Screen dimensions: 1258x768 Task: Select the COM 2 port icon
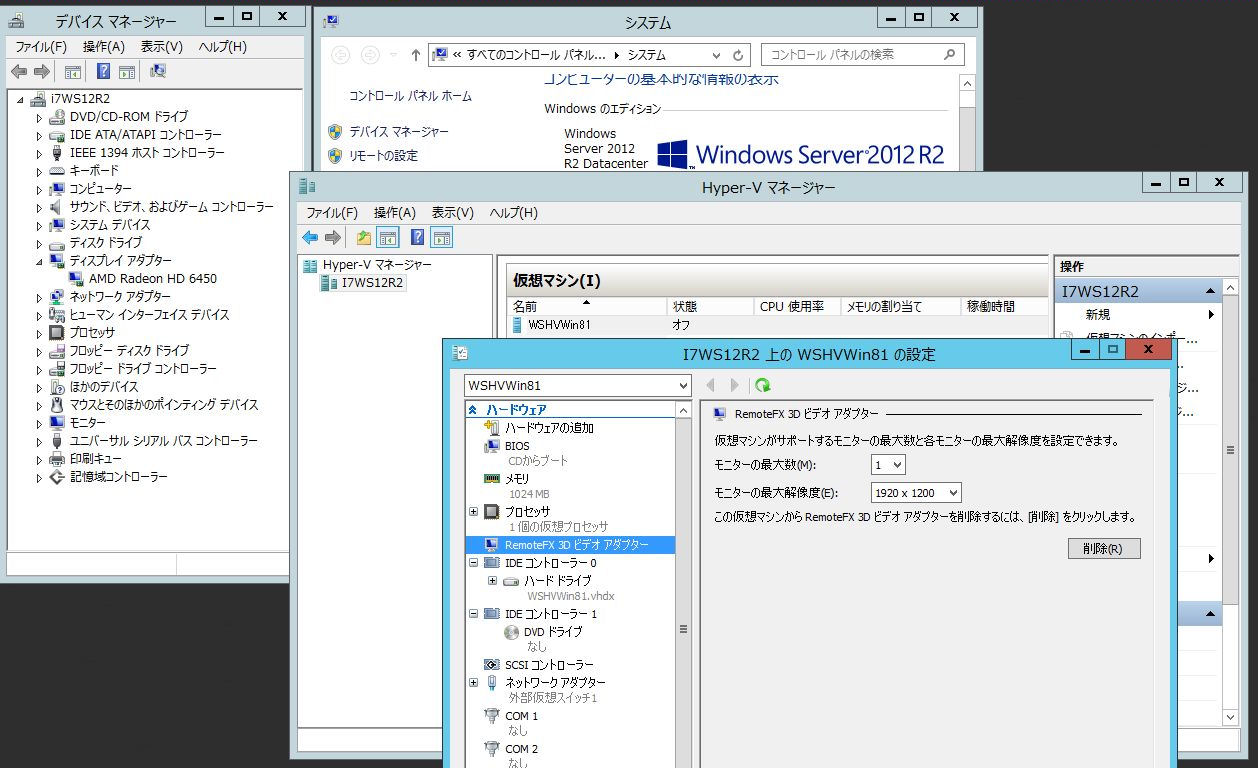click(492, 749)
